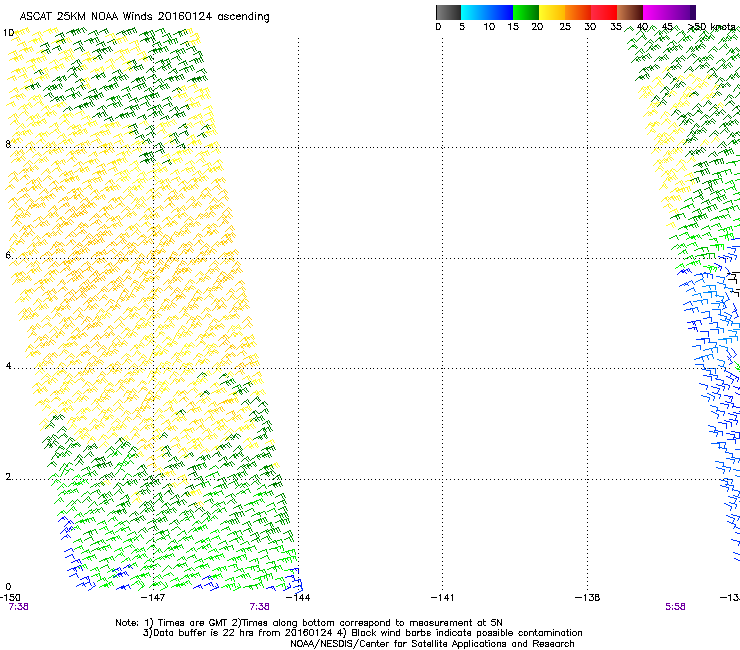This screenshot has width=740, height=650.
Task: Click the '25' label under the color scale
Action: pos(565,27)
